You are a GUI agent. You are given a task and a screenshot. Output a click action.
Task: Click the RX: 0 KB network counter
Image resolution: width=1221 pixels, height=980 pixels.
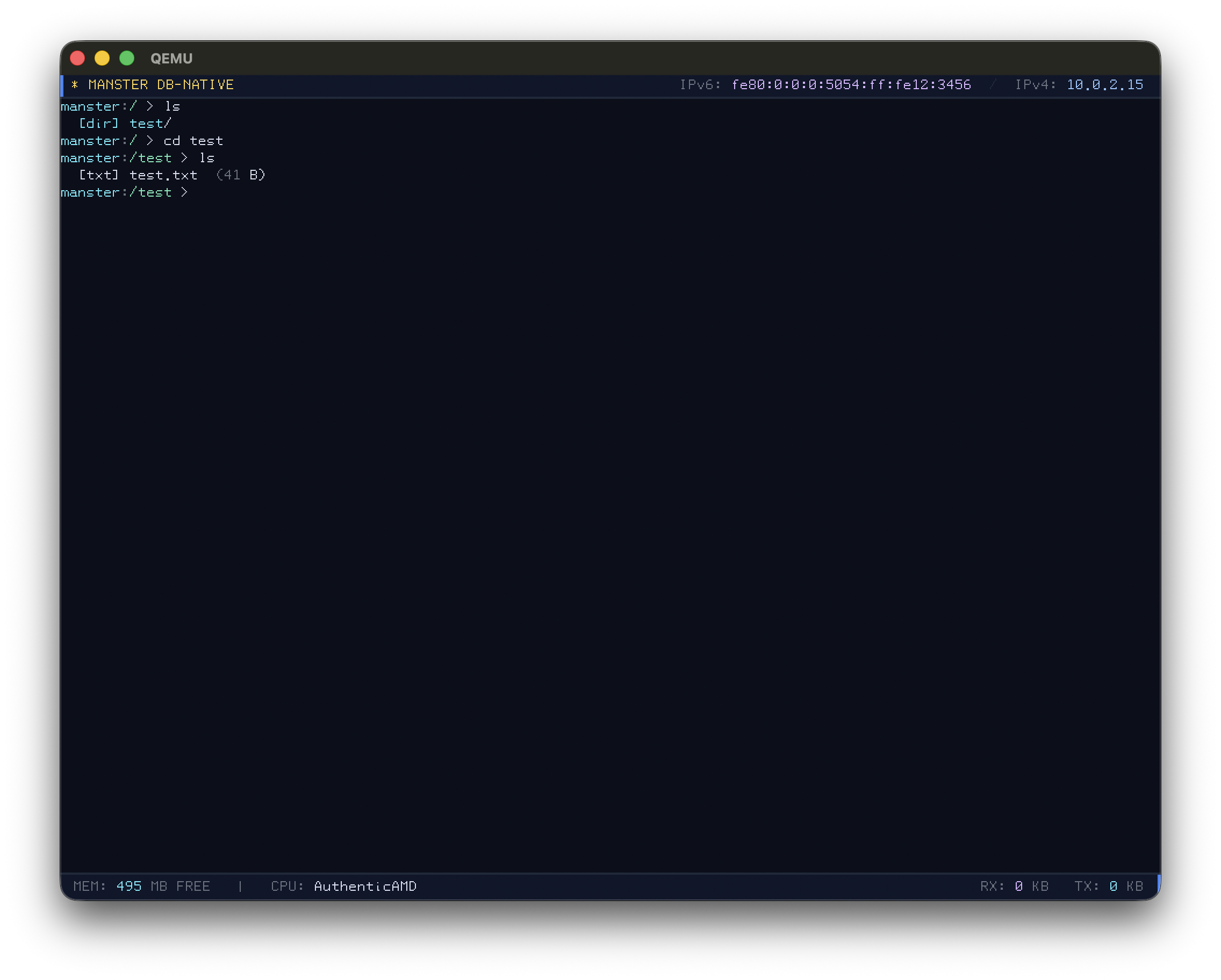click(x=1015, y=886)
